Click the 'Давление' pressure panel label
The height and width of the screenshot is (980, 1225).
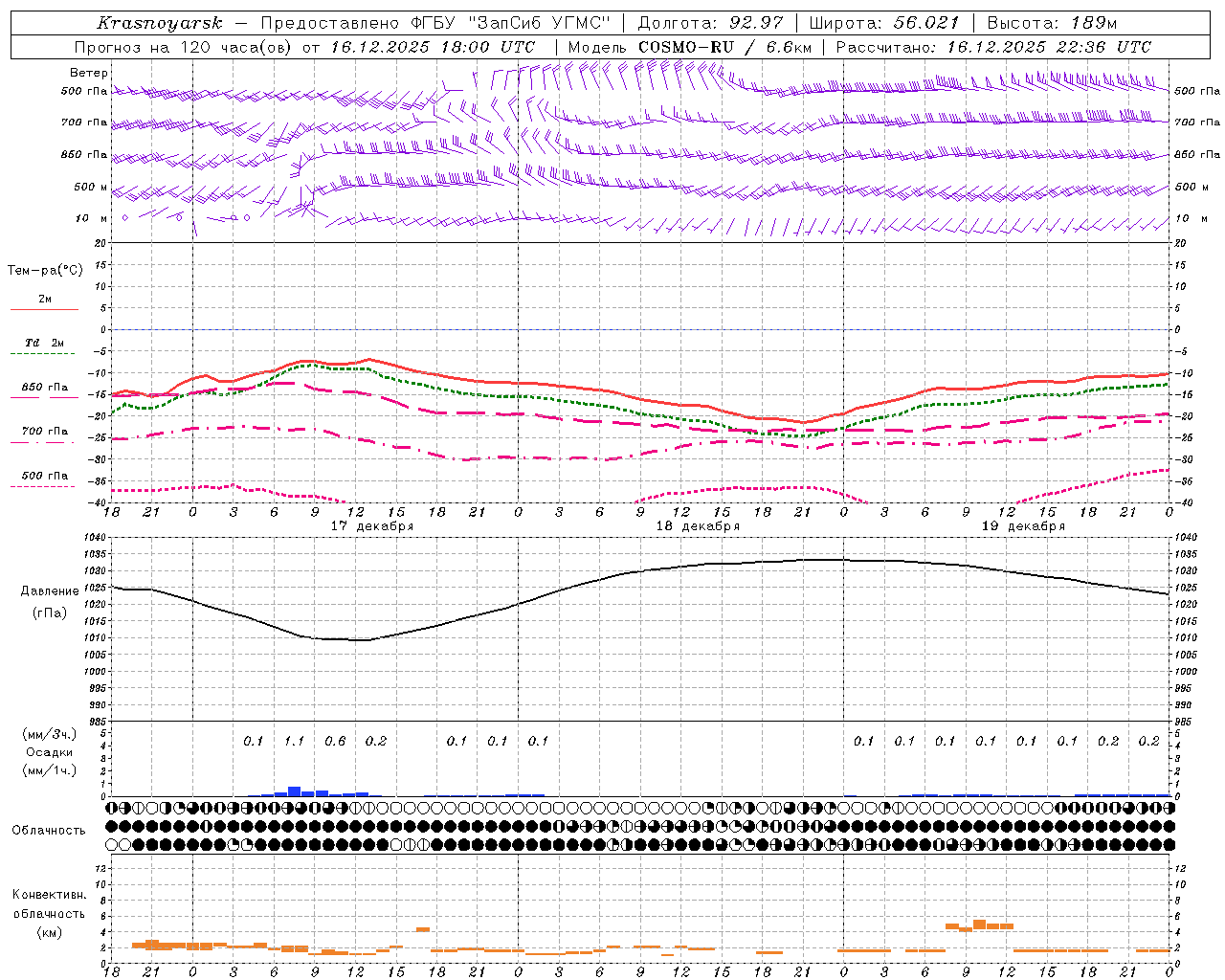50,591
